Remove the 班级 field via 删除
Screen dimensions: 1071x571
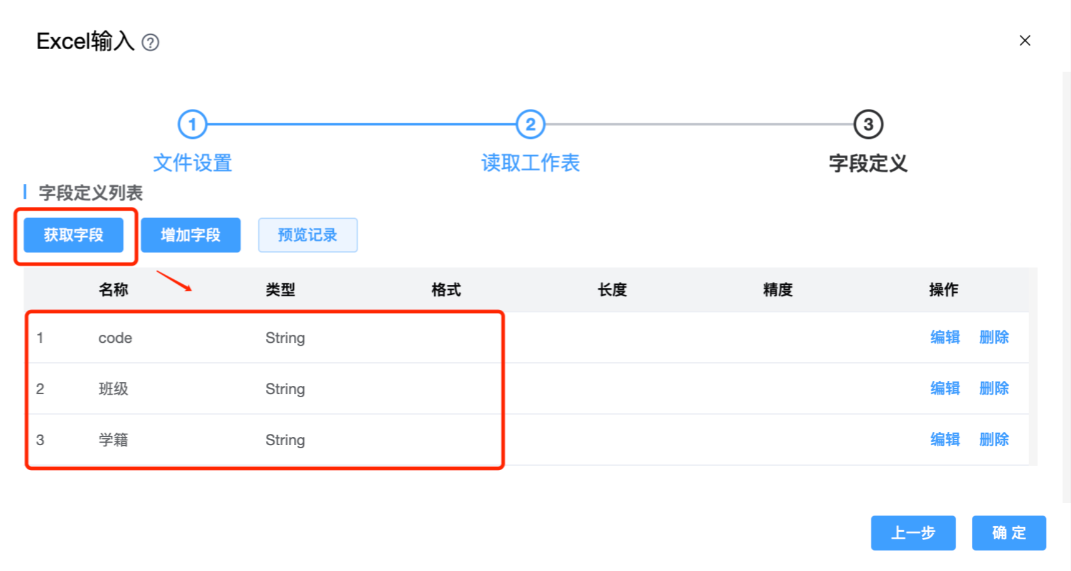coord(994,389)
